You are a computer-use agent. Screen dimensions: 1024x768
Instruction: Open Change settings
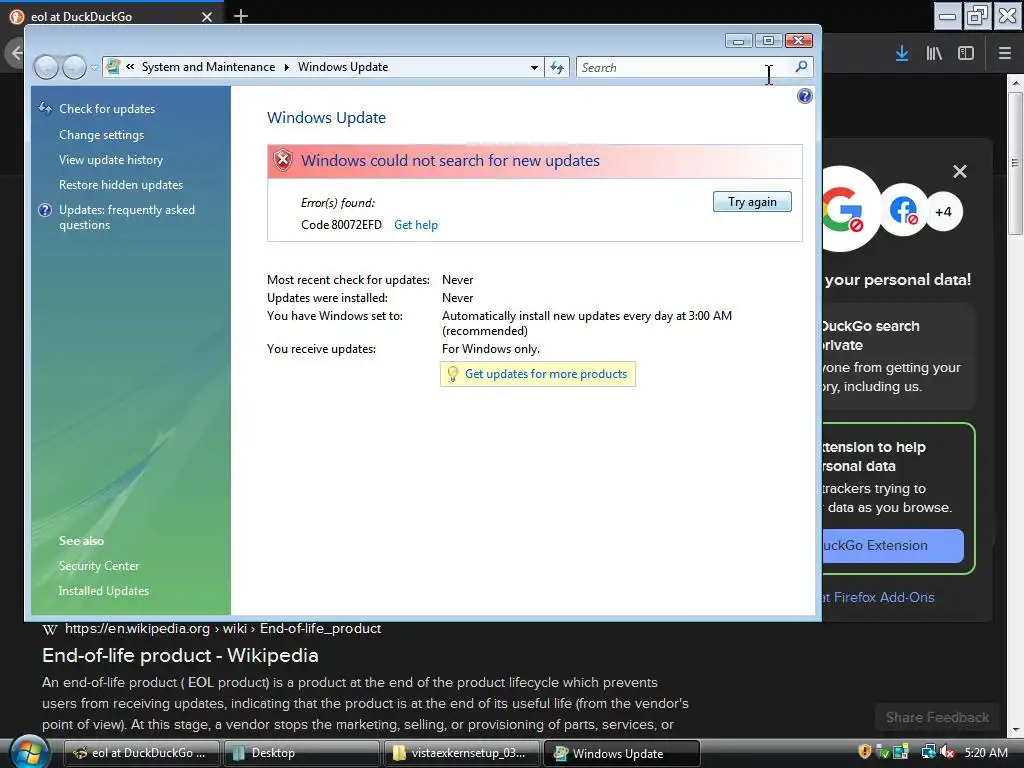tap(101, 135)
